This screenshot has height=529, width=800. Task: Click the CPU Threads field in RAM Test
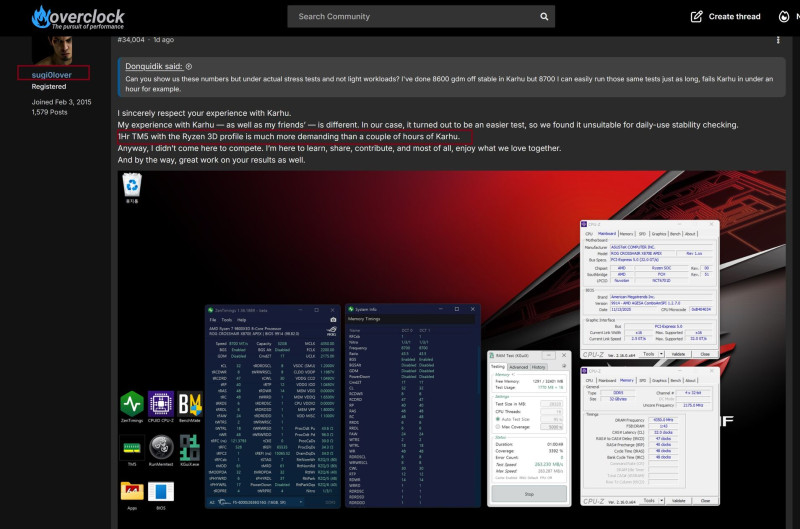coord(552,411)
